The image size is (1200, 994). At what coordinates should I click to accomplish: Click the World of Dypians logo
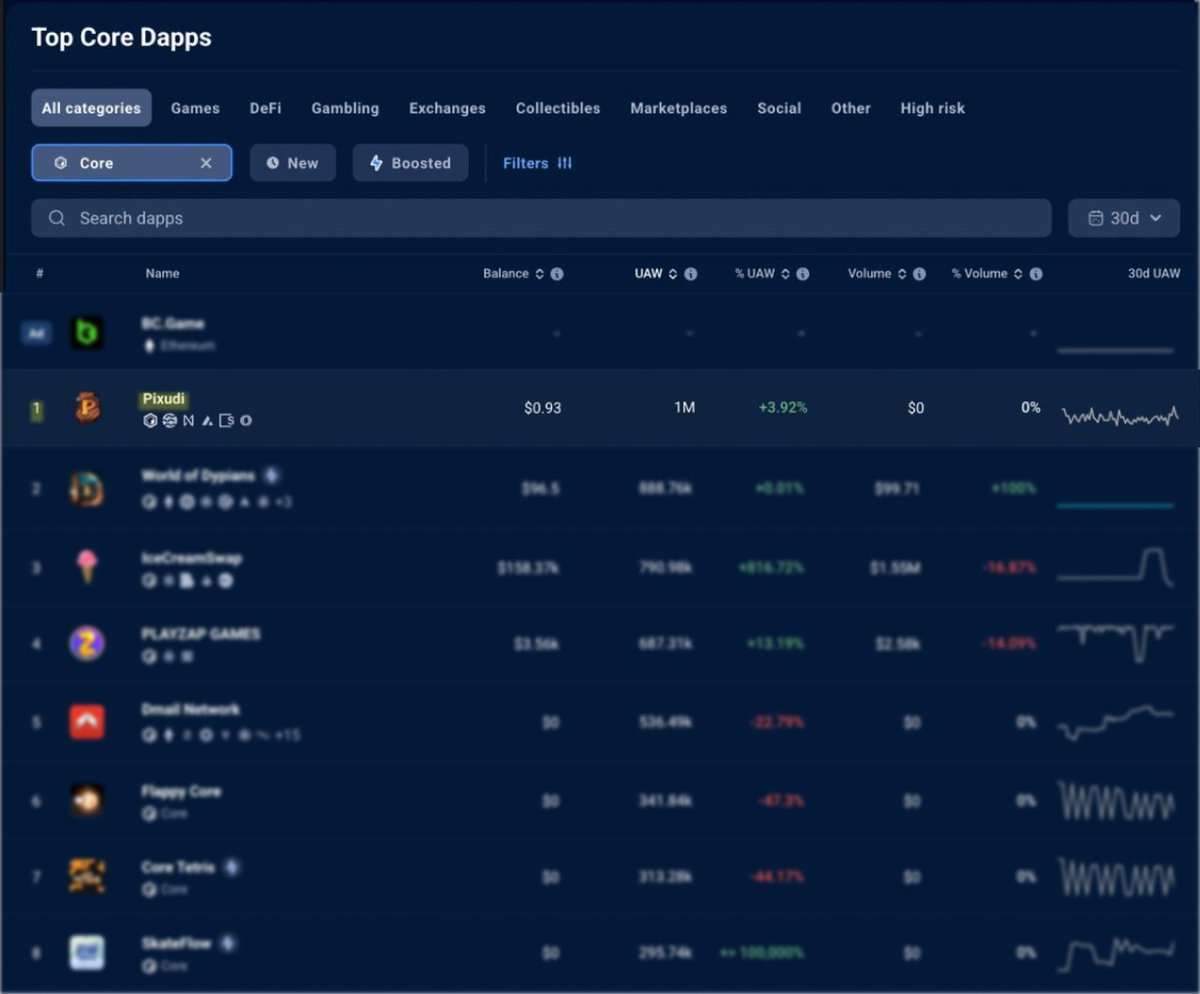tap(87, 489)
